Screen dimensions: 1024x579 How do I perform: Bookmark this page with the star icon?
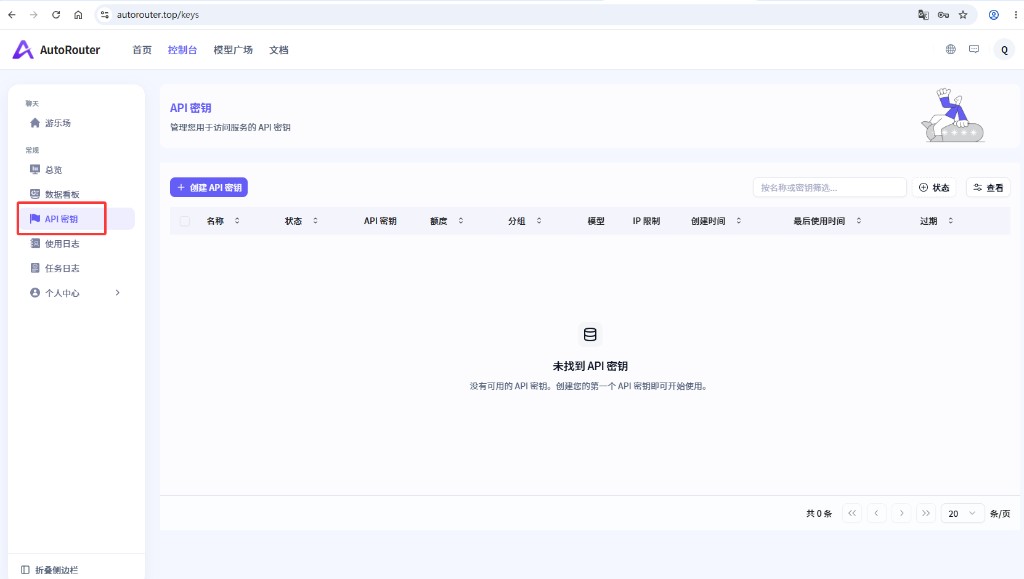tap(963, 14)
